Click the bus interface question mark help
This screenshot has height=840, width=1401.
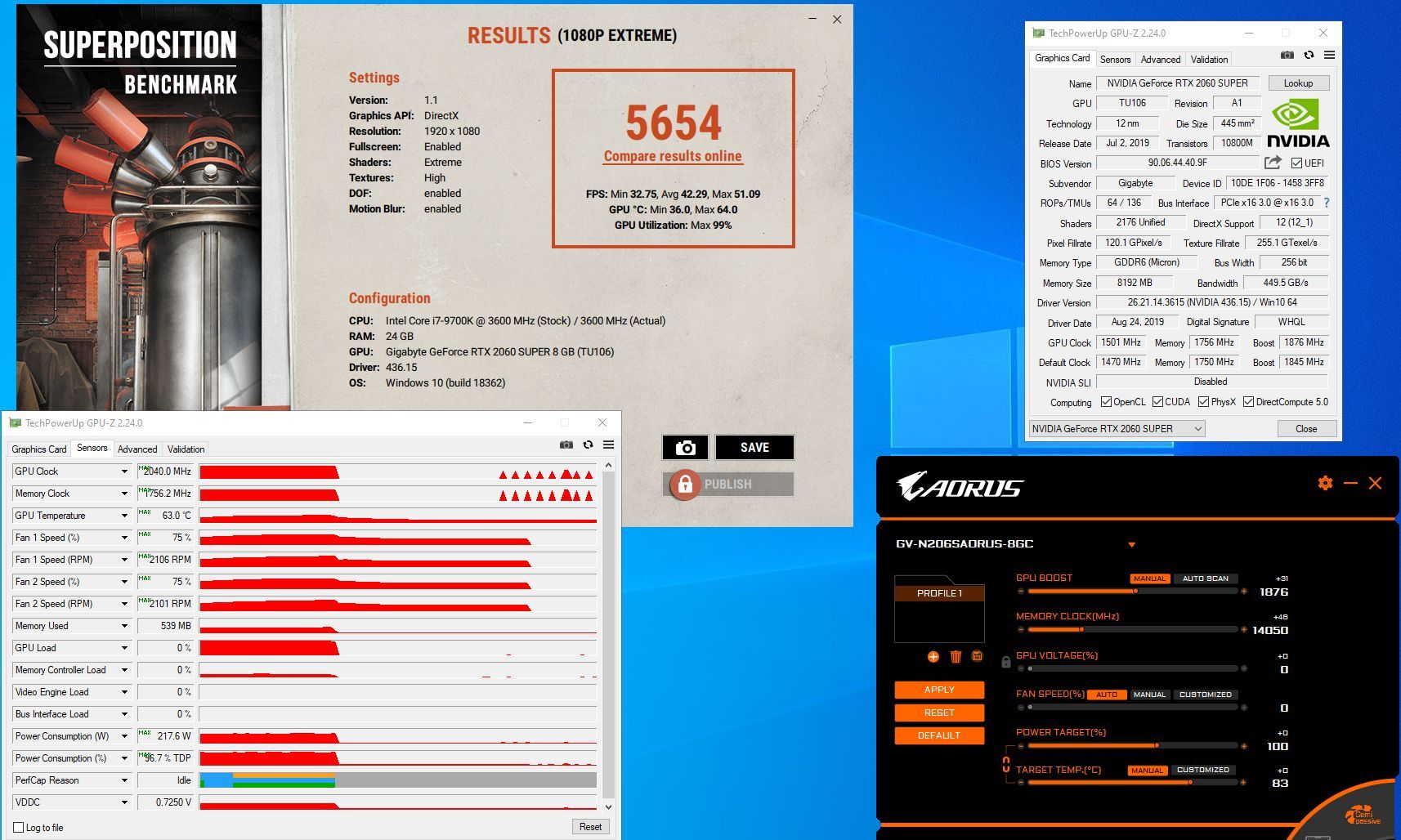point(1326,203)
